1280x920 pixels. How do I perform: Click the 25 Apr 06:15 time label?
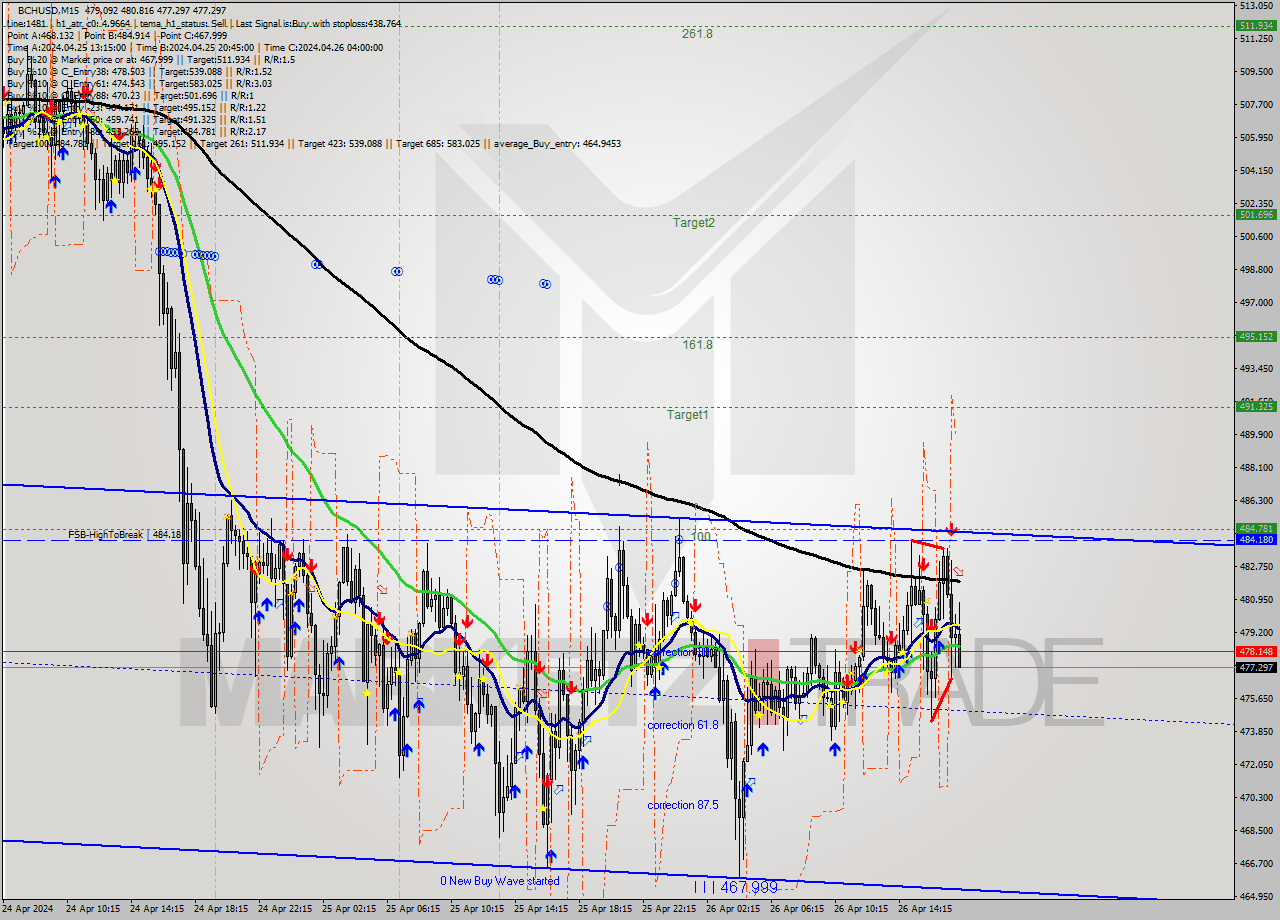coord(414,909)
